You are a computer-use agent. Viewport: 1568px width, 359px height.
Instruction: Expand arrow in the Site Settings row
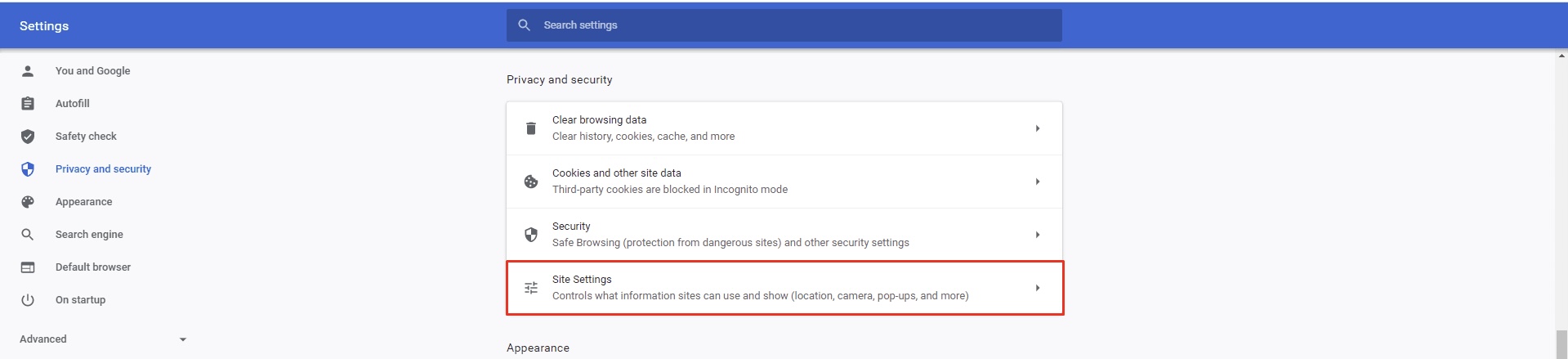1038,288
